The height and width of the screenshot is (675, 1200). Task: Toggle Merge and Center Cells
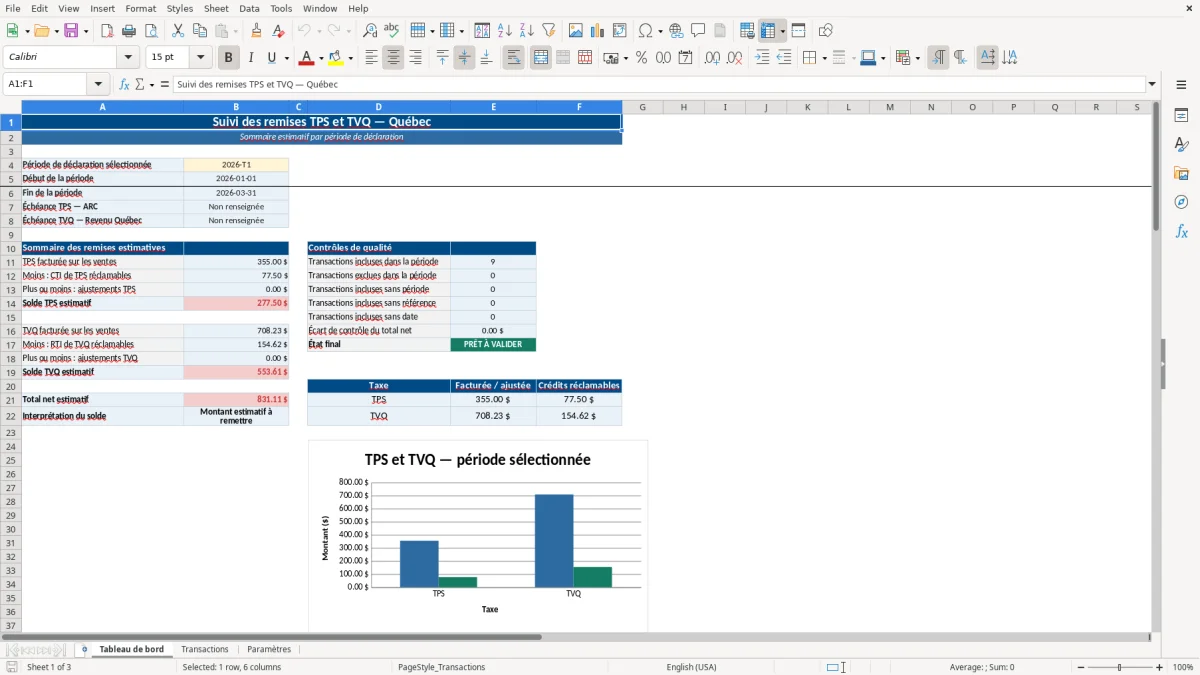point(541,58)
